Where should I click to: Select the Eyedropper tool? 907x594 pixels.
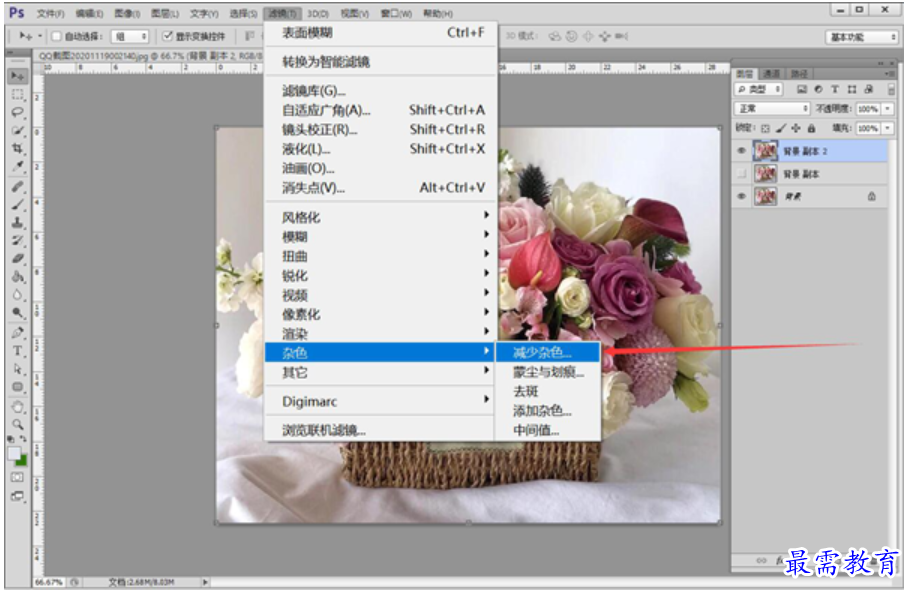pos(18,167)
